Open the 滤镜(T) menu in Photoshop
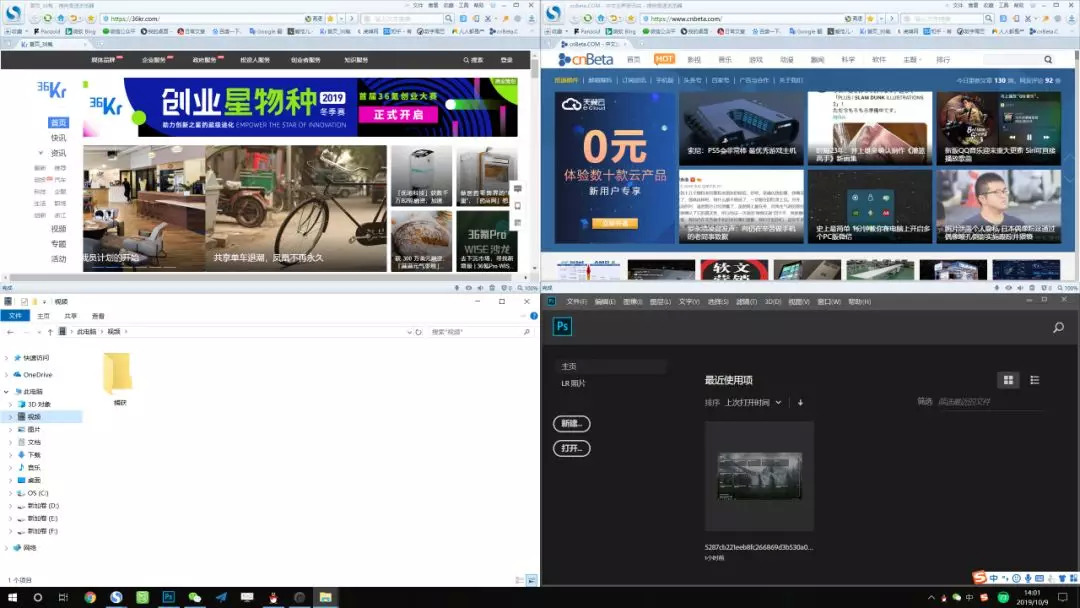 click(x=747, y=301)
